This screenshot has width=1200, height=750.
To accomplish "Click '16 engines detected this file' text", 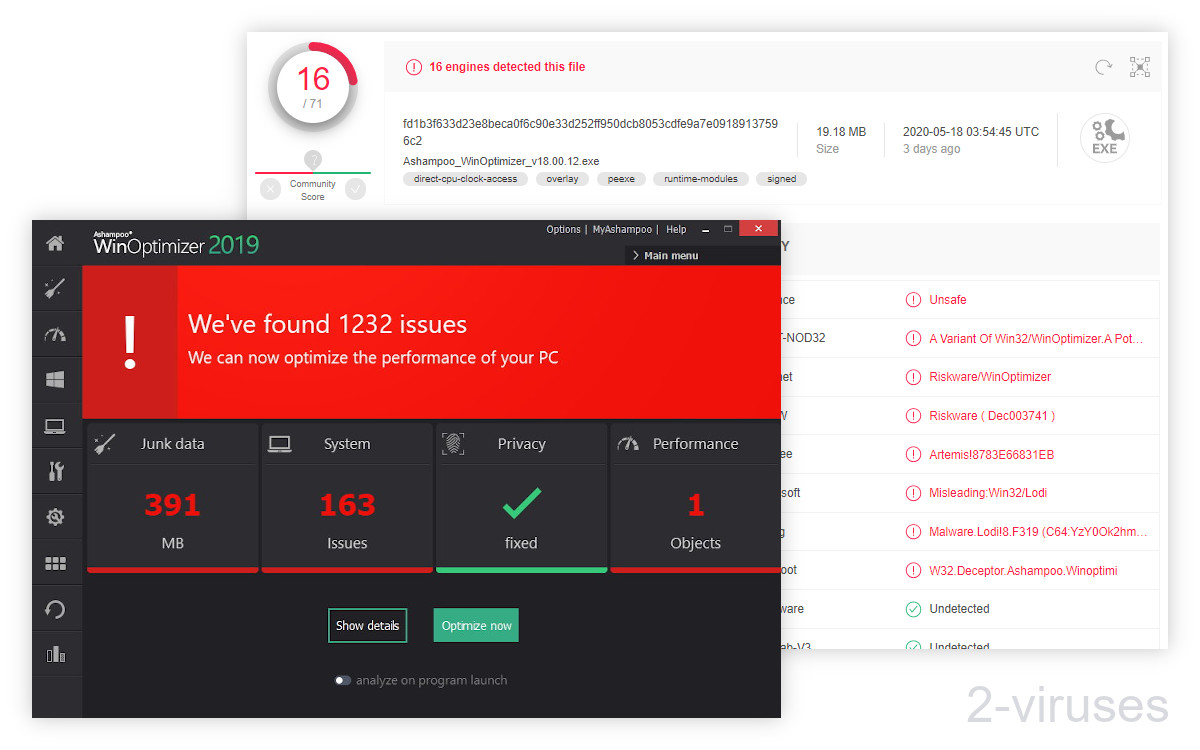I will 507,67.
